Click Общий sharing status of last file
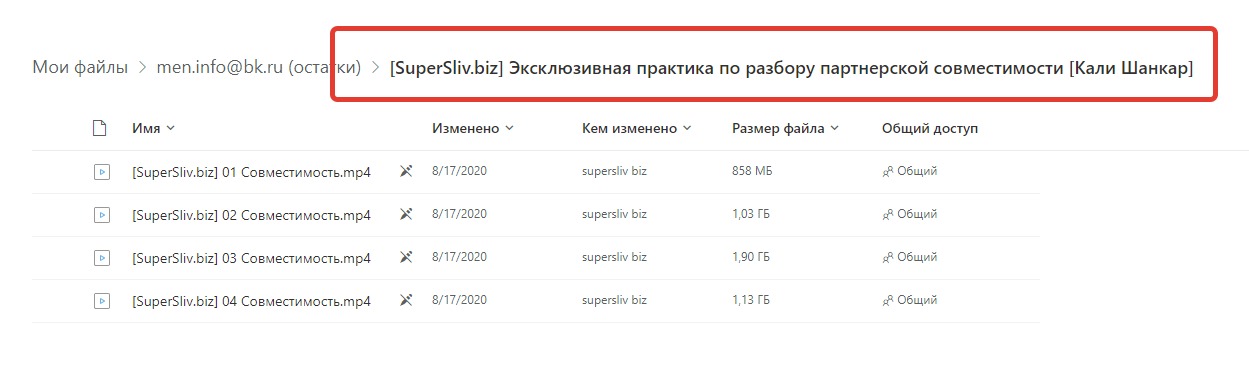Image resolution: width=1249 pixels, height=378 pixels. click(x=909, y=300)
